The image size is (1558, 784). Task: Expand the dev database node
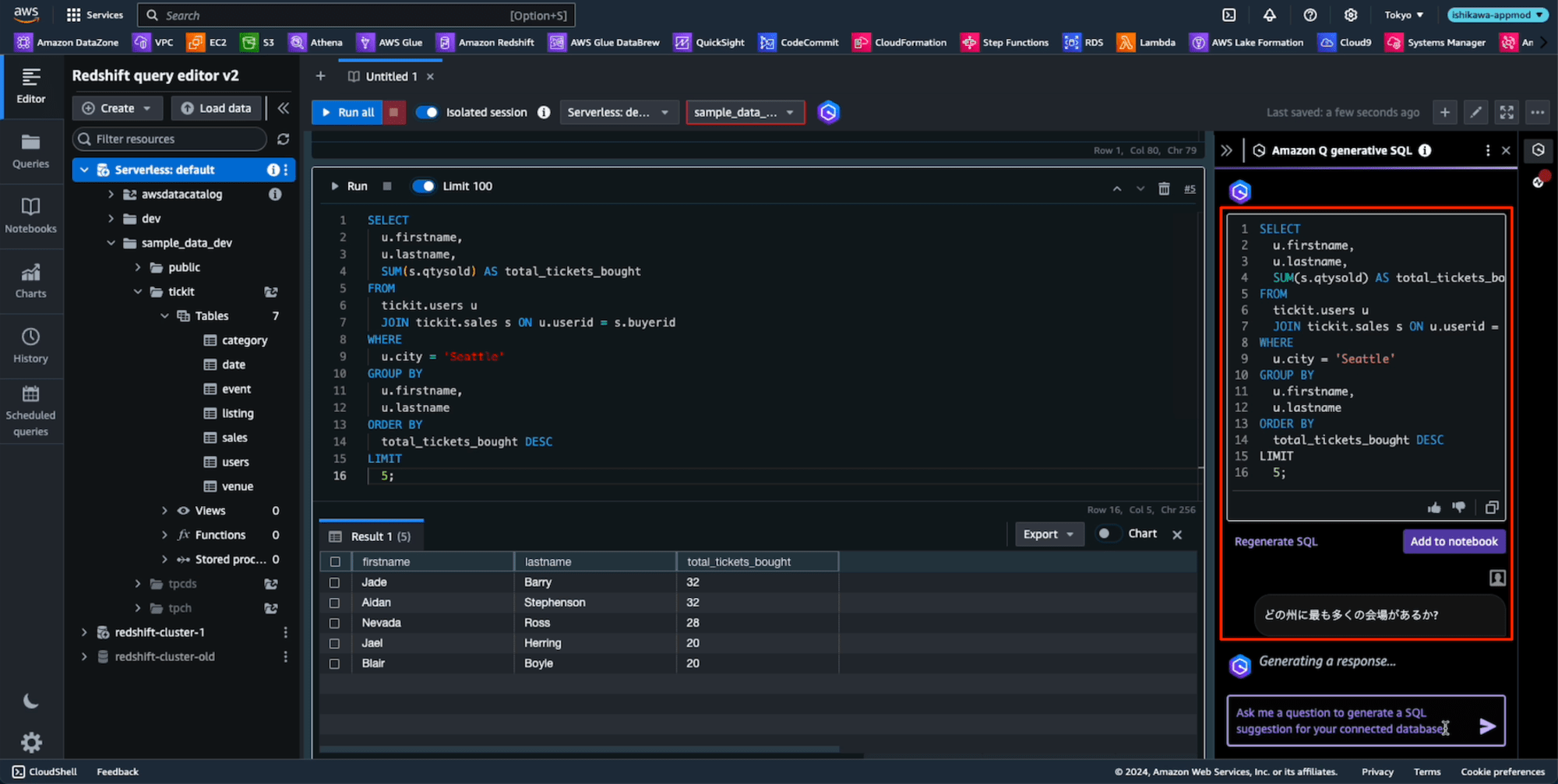click(x=111, y=219)
